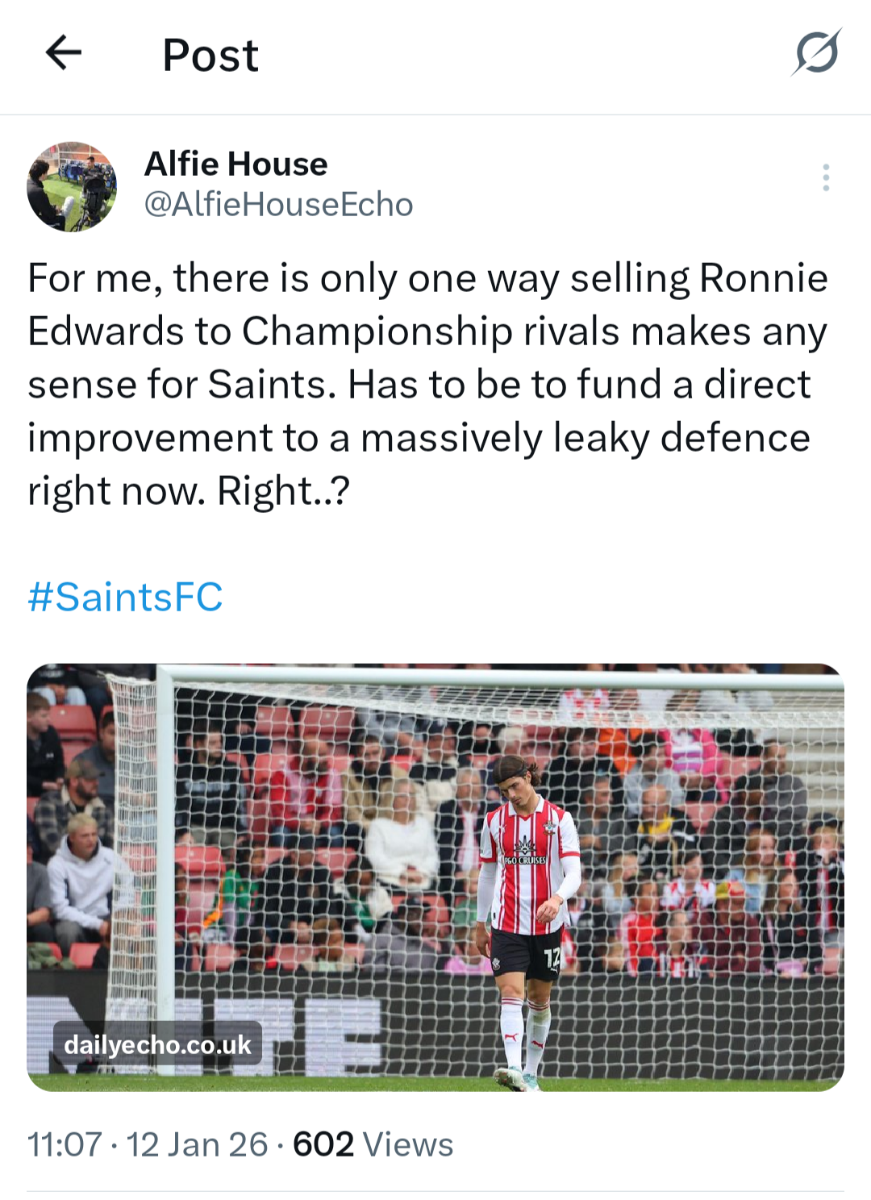The width and height of the screenshot is (871, 1200).
Task: Open the three-dot more options menu
Action: (x=825, y=177)
